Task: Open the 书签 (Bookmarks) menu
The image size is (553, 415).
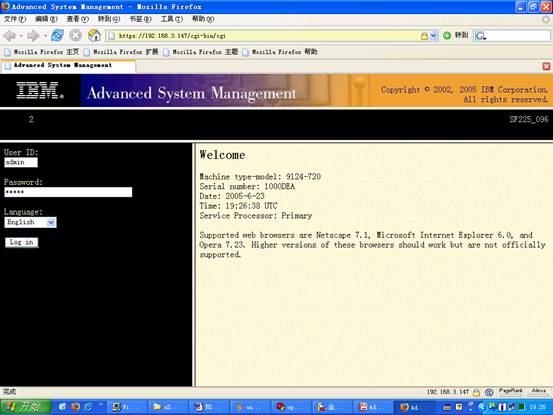Action: (x=140, y=19)
